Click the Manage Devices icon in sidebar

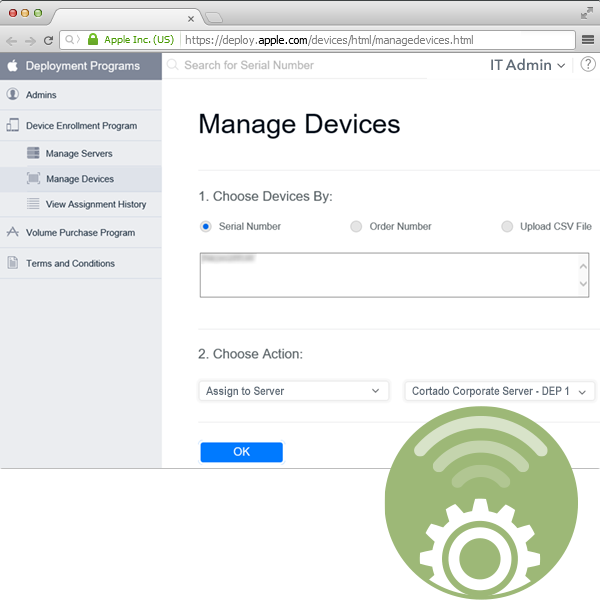click(x=33, y=178)
